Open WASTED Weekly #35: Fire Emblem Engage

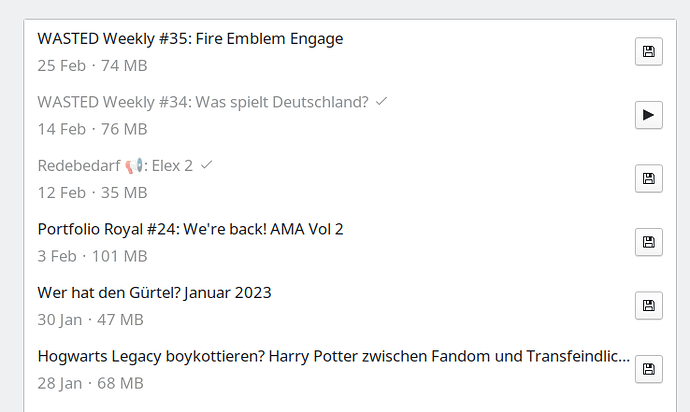click(190, 39)
